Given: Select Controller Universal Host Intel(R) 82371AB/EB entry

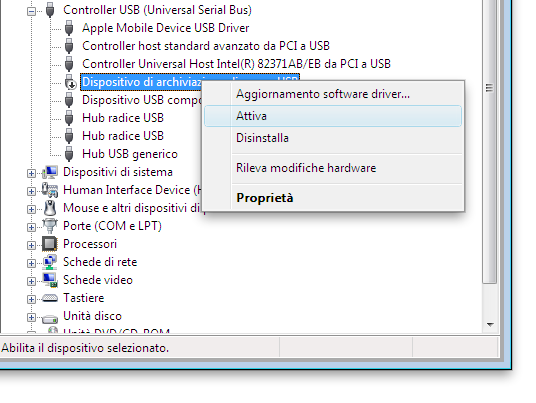Looking at the screenshot, I should click(x=236, y=64).
